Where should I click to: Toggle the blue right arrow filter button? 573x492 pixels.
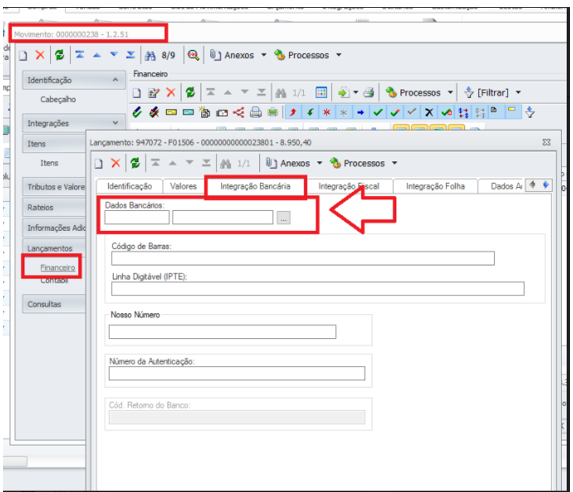[x=361, y=112]
